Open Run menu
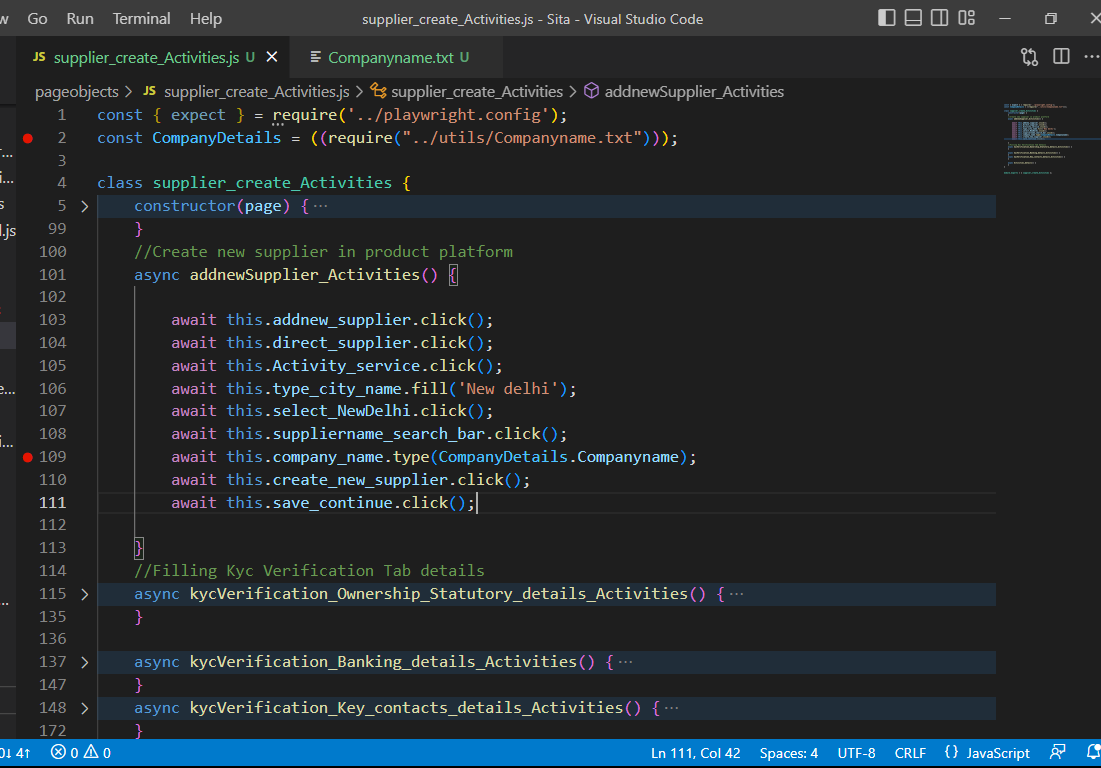The height and width of the screenshot is (768, 1101). tap(80, 19)
